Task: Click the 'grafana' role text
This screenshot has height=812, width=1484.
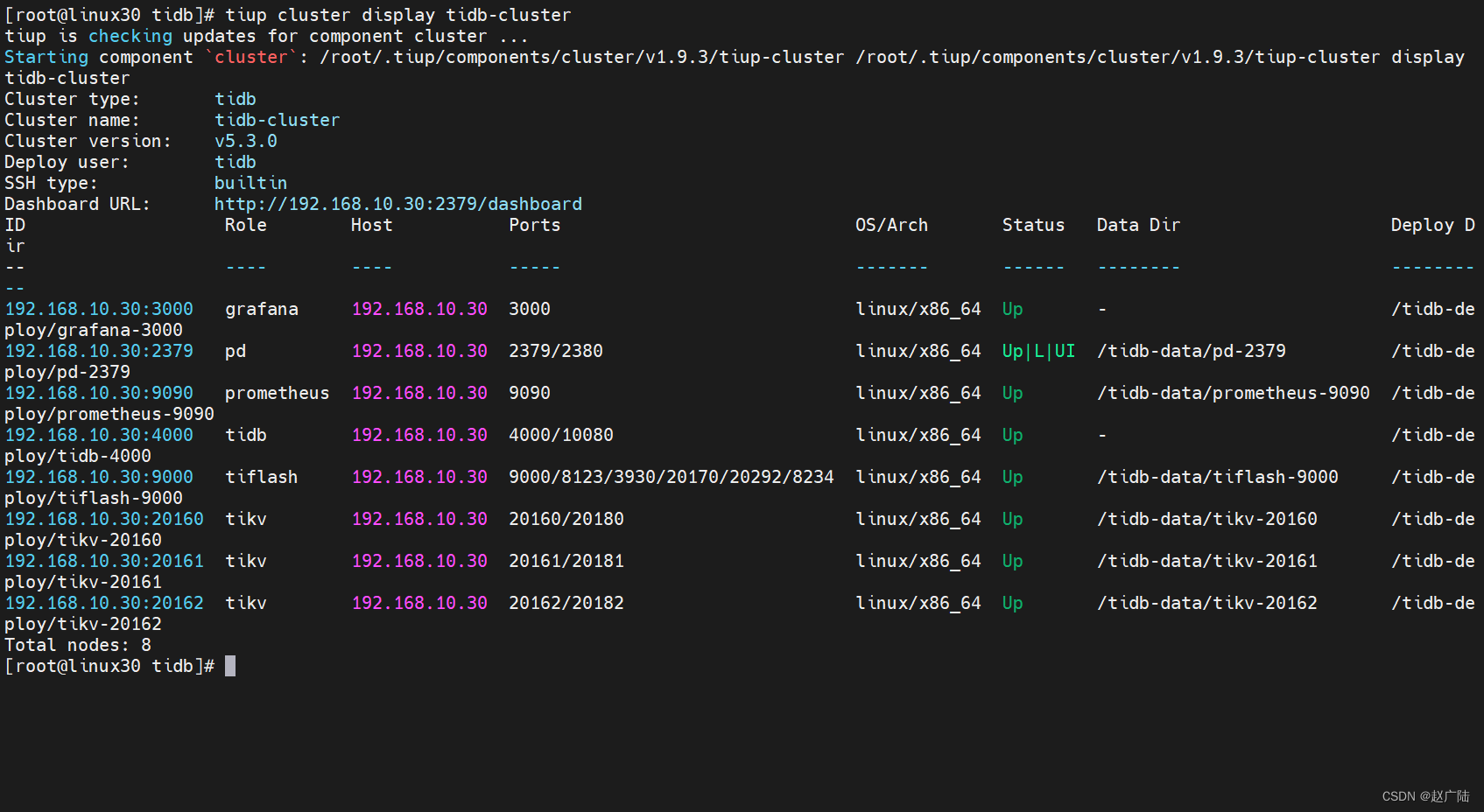Action: (262, 309)
